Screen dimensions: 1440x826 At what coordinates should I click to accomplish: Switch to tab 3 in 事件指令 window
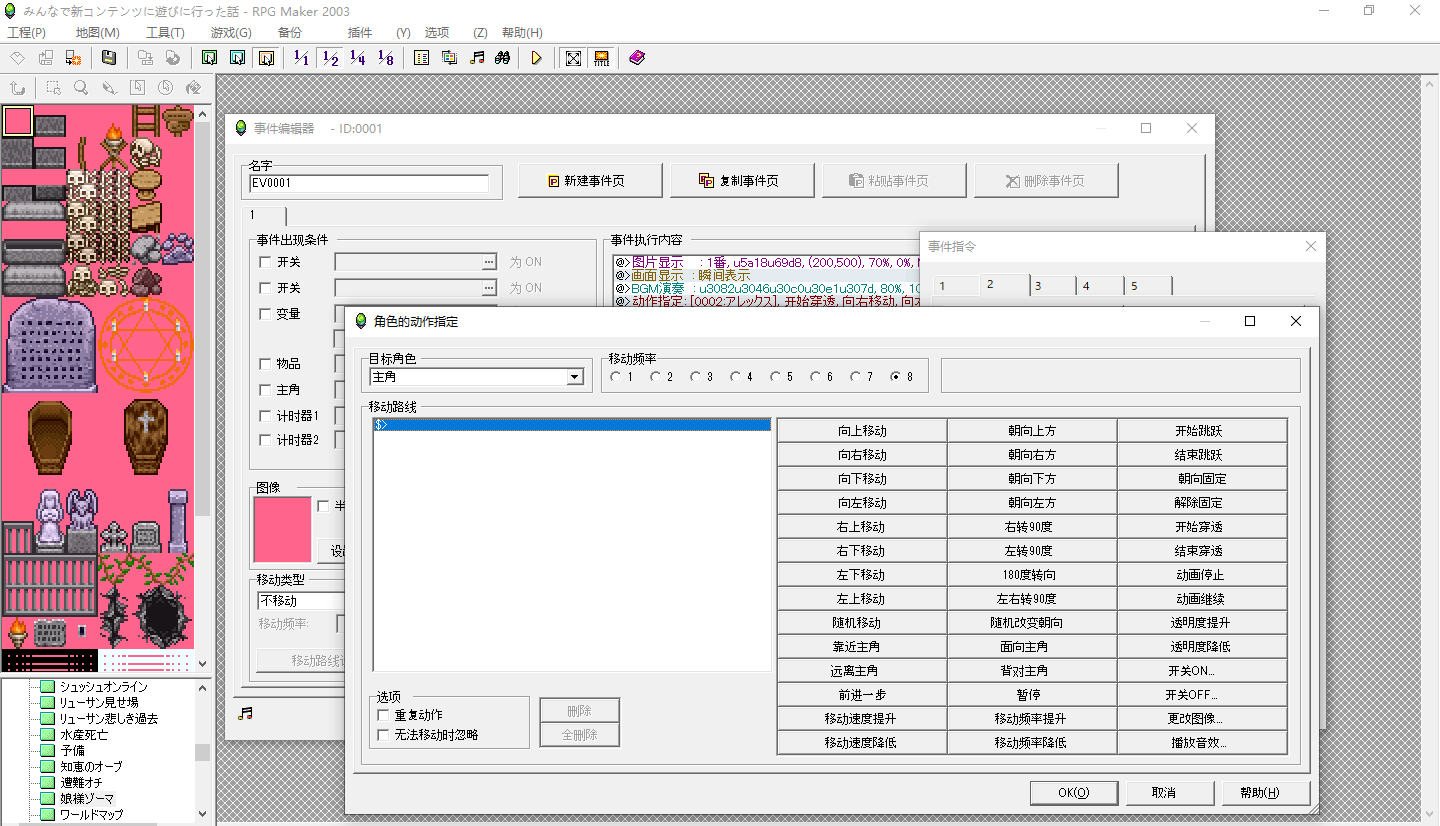click(1052, 286)
